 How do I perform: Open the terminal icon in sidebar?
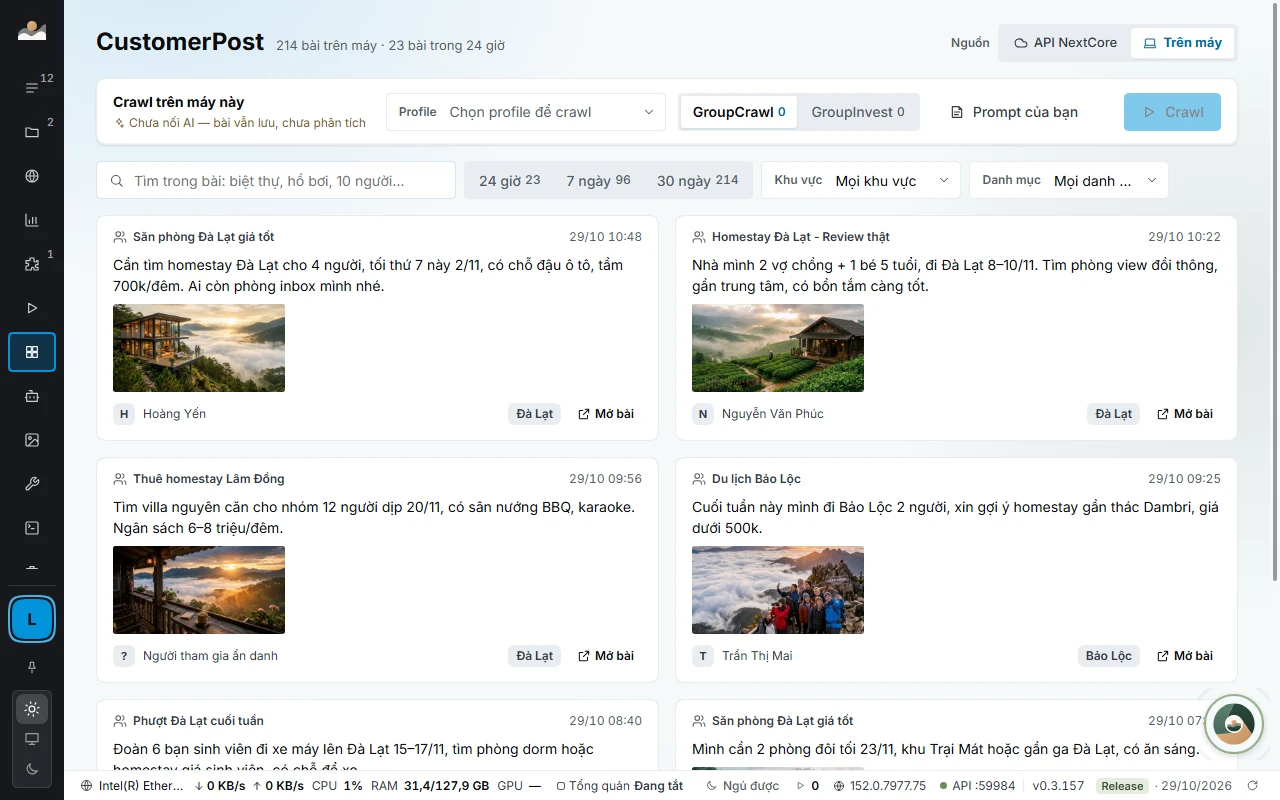[32, 528]
